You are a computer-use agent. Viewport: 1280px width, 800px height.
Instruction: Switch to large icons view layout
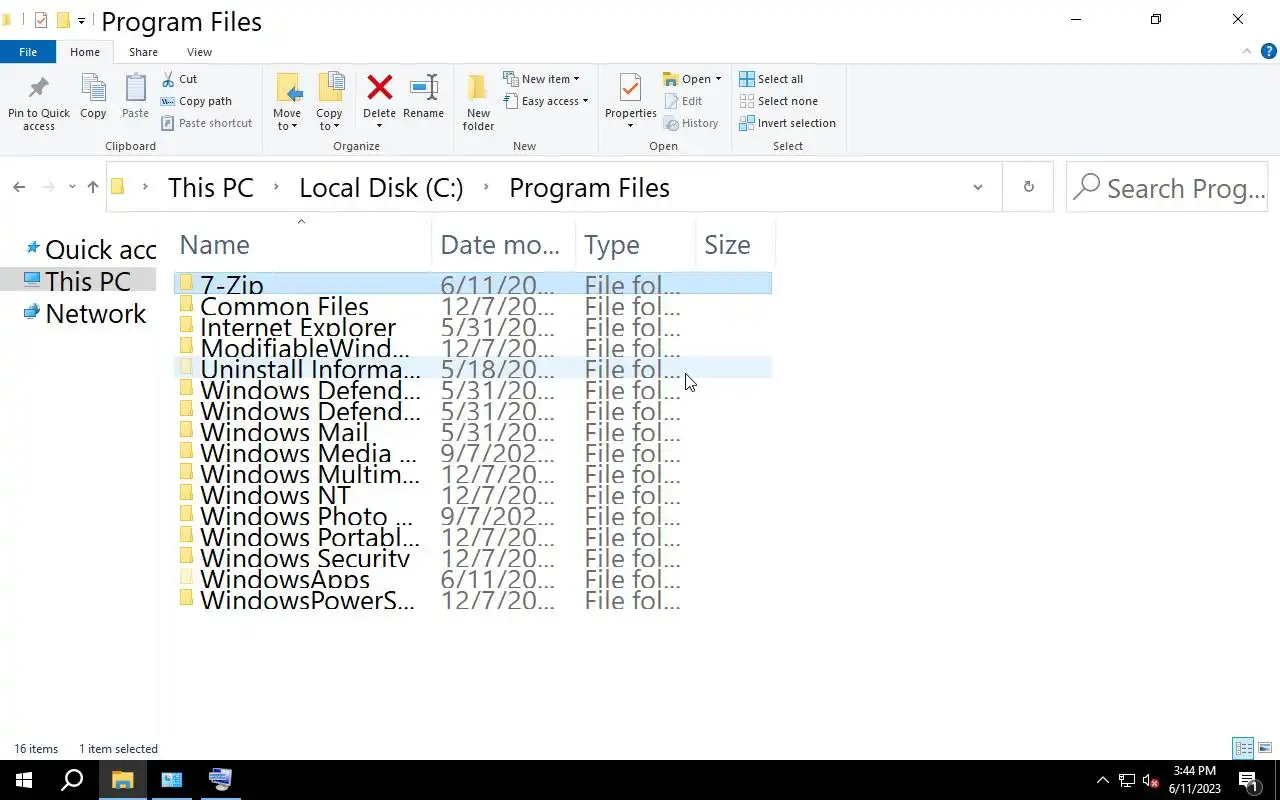[x=1265, y=748]
